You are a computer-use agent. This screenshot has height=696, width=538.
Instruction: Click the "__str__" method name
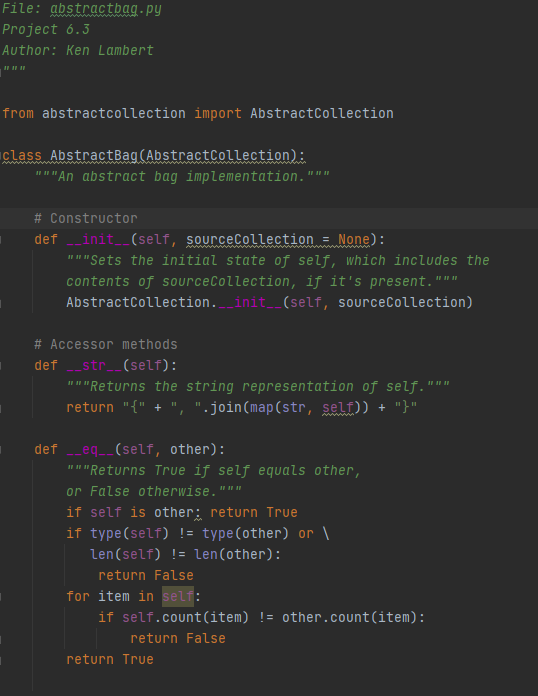click(94, 365)
